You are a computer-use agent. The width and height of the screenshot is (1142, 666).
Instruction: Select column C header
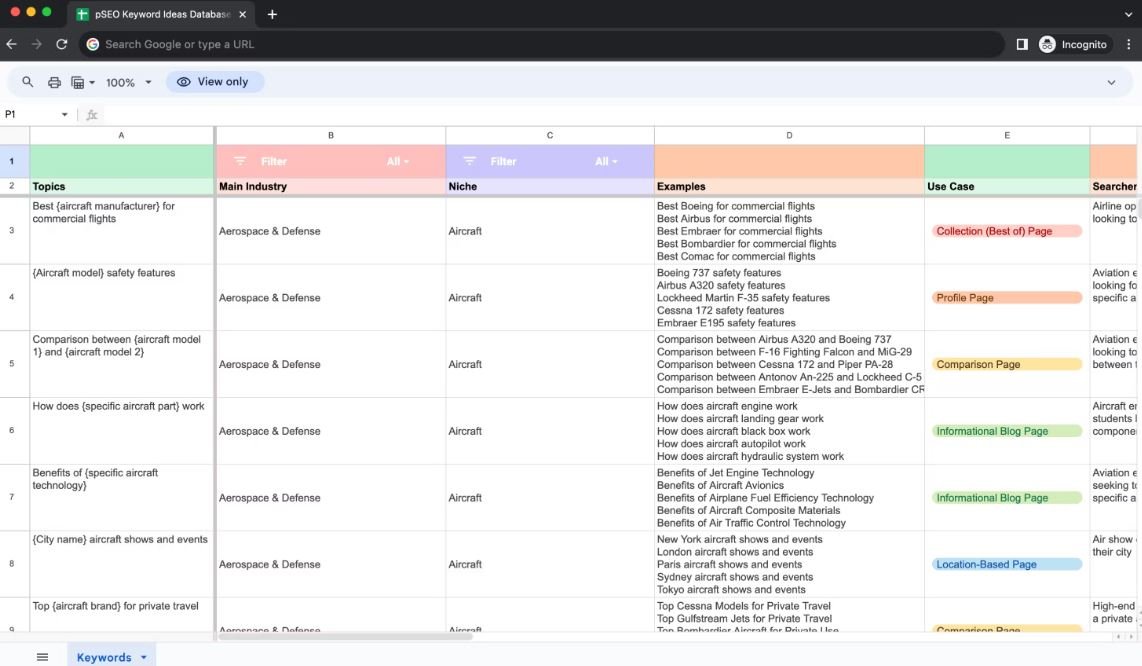pyautogui.click(x=550, y=136)
